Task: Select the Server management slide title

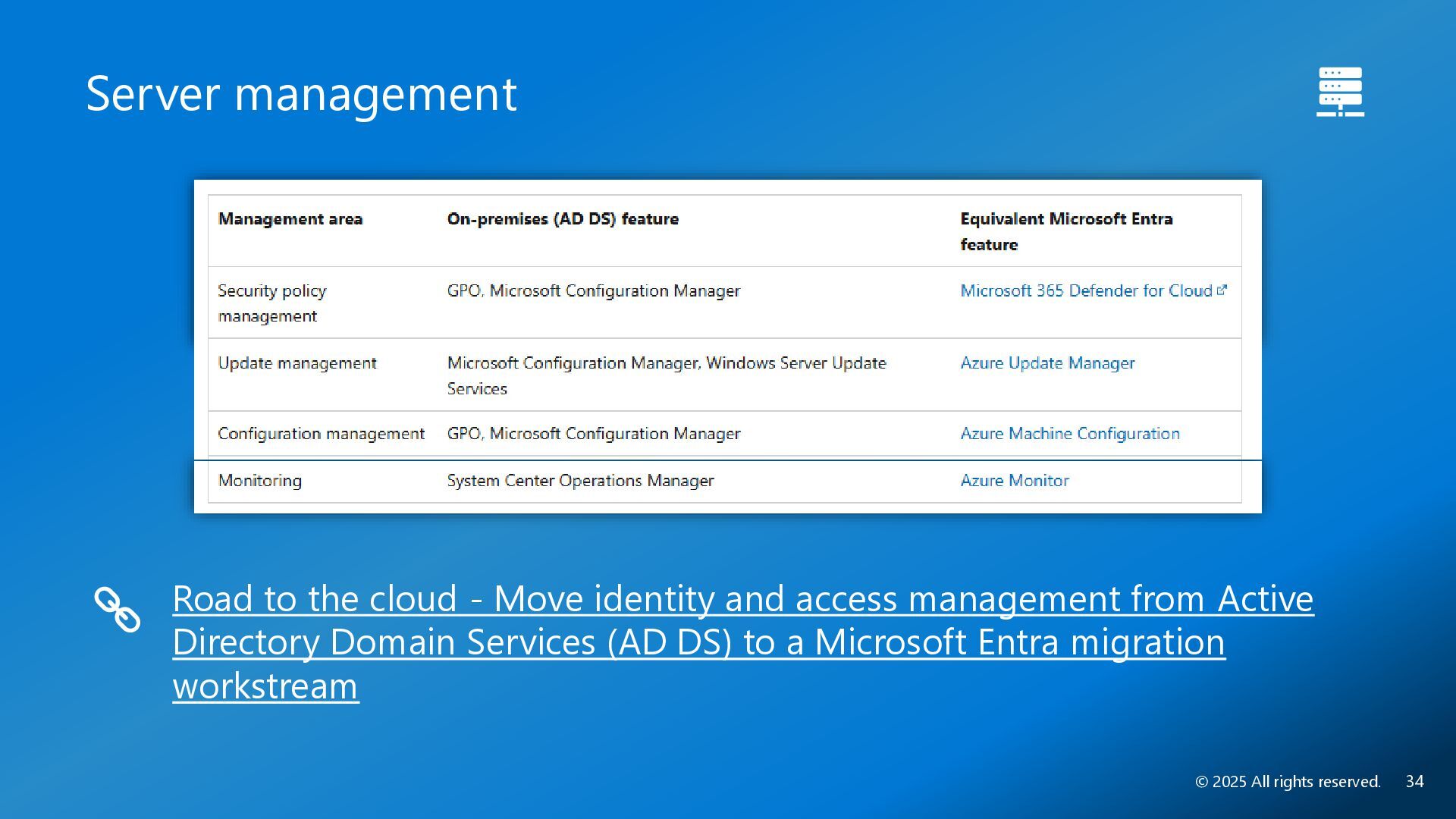Action: tap(301, 93)
